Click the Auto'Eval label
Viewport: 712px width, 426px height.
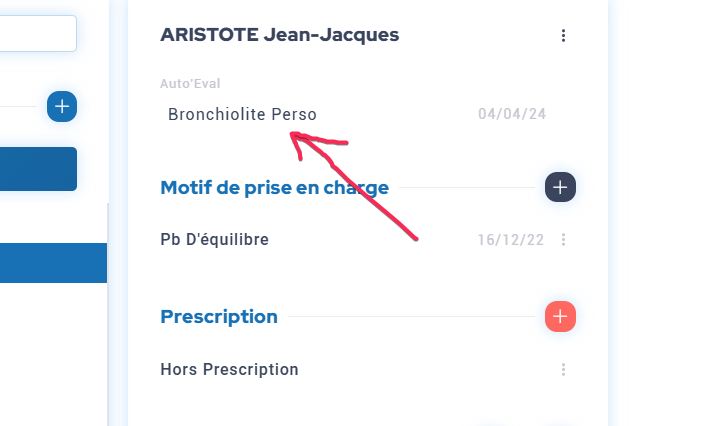tap(190, 84)
